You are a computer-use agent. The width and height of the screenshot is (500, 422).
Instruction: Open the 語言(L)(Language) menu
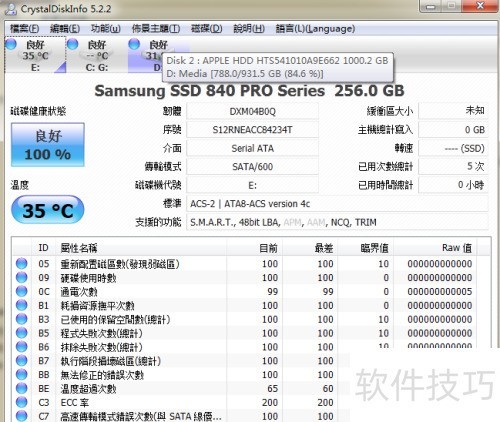(315, 29)
